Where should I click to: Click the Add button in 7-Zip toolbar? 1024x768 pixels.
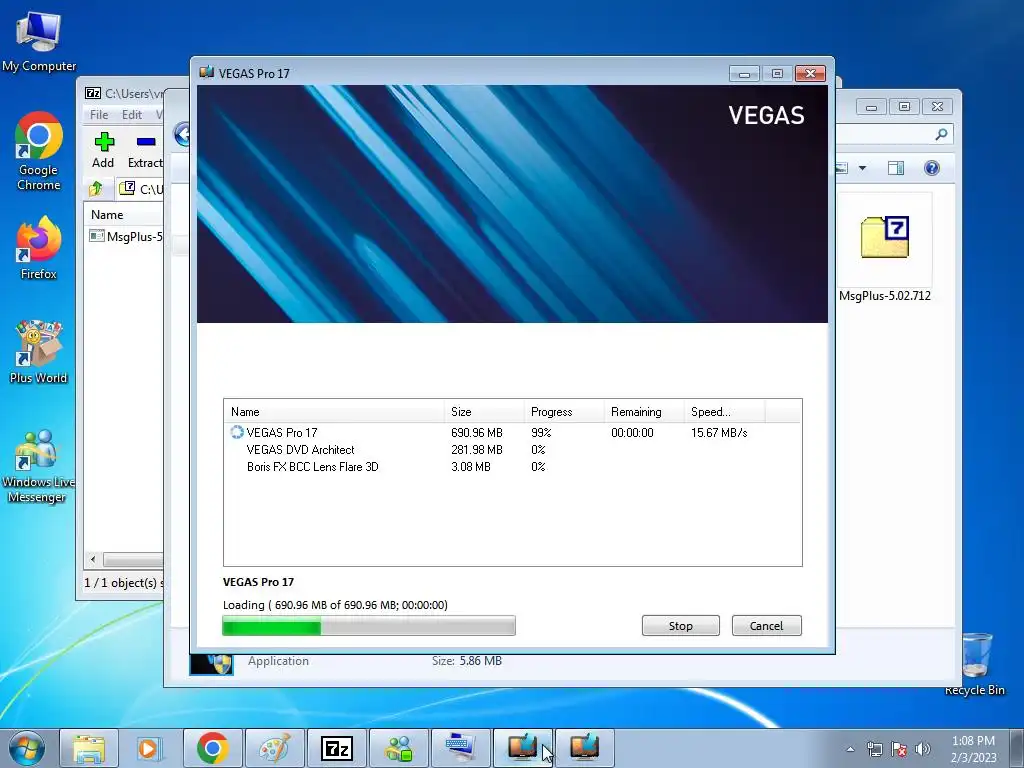click(103, 150)
